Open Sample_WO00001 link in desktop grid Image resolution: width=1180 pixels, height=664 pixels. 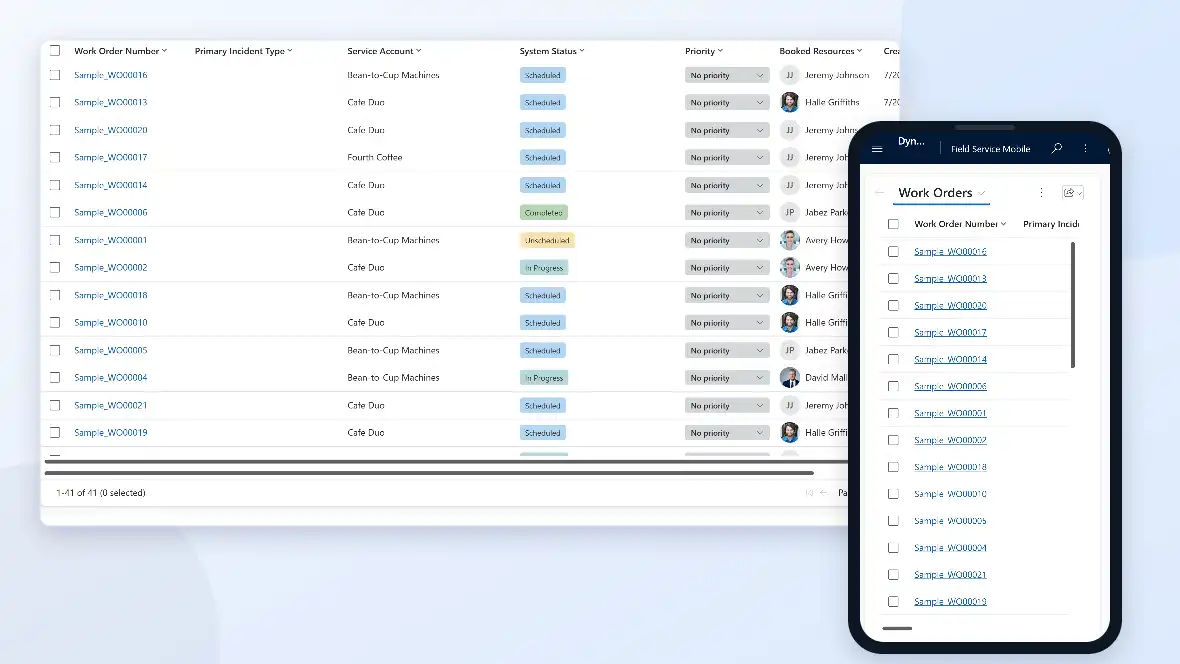click(x=111, y=240)
